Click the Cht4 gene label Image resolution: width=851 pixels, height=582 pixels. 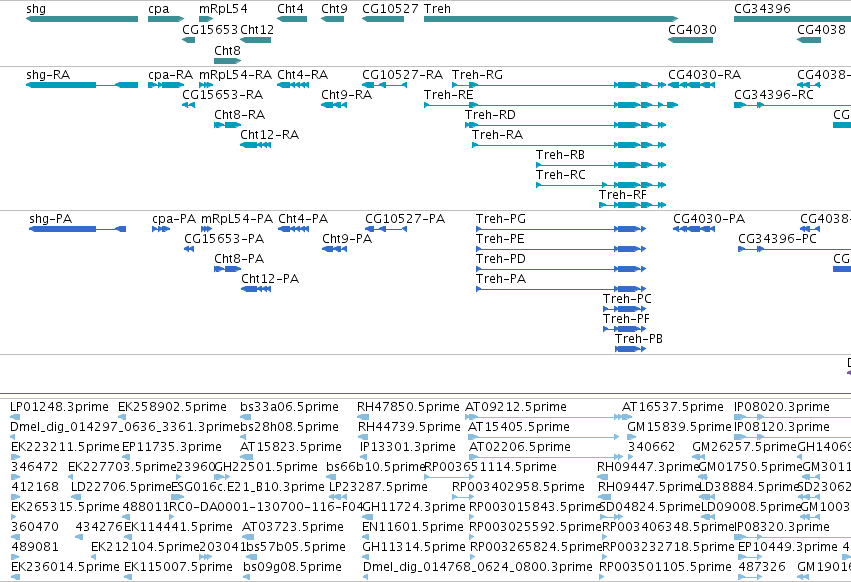pos(290,9)
